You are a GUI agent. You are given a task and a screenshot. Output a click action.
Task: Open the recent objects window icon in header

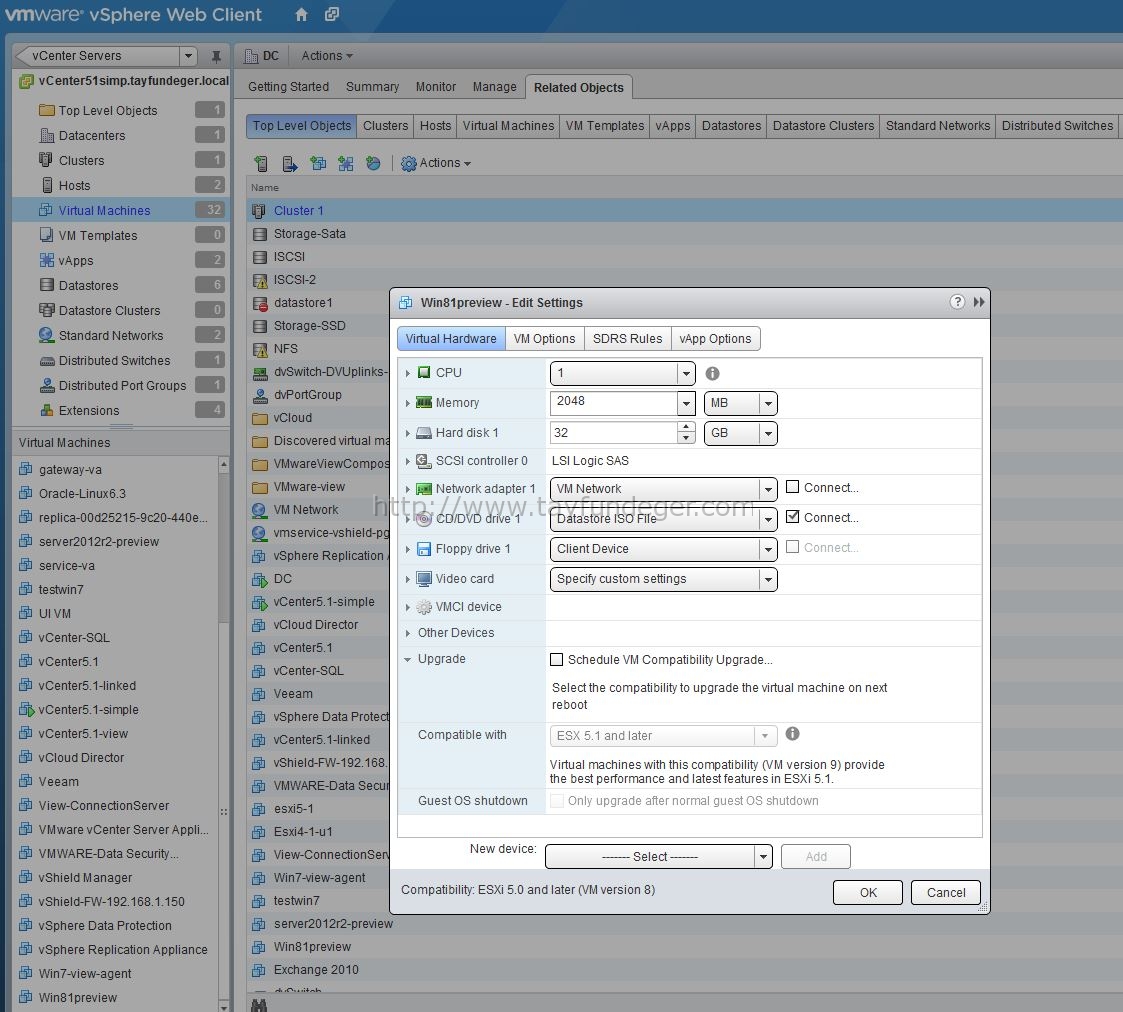(x=332, y=14)
